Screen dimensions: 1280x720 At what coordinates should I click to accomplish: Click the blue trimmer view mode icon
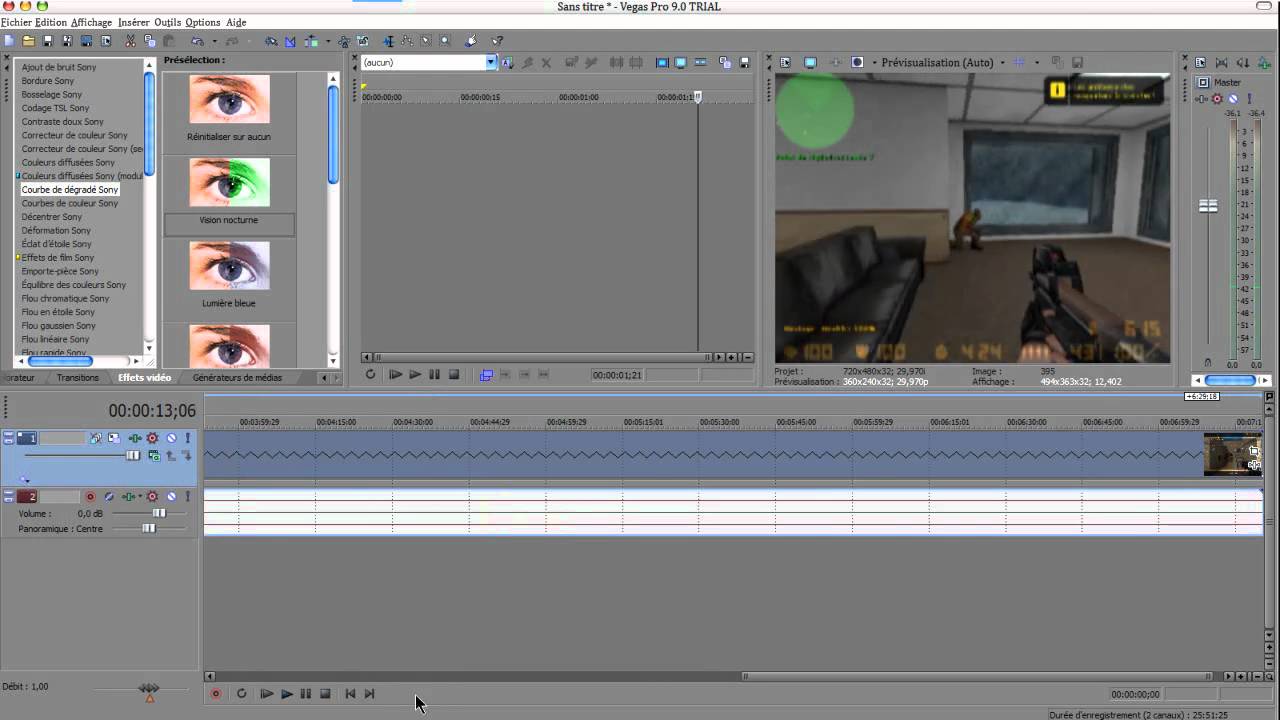[662, 62]
